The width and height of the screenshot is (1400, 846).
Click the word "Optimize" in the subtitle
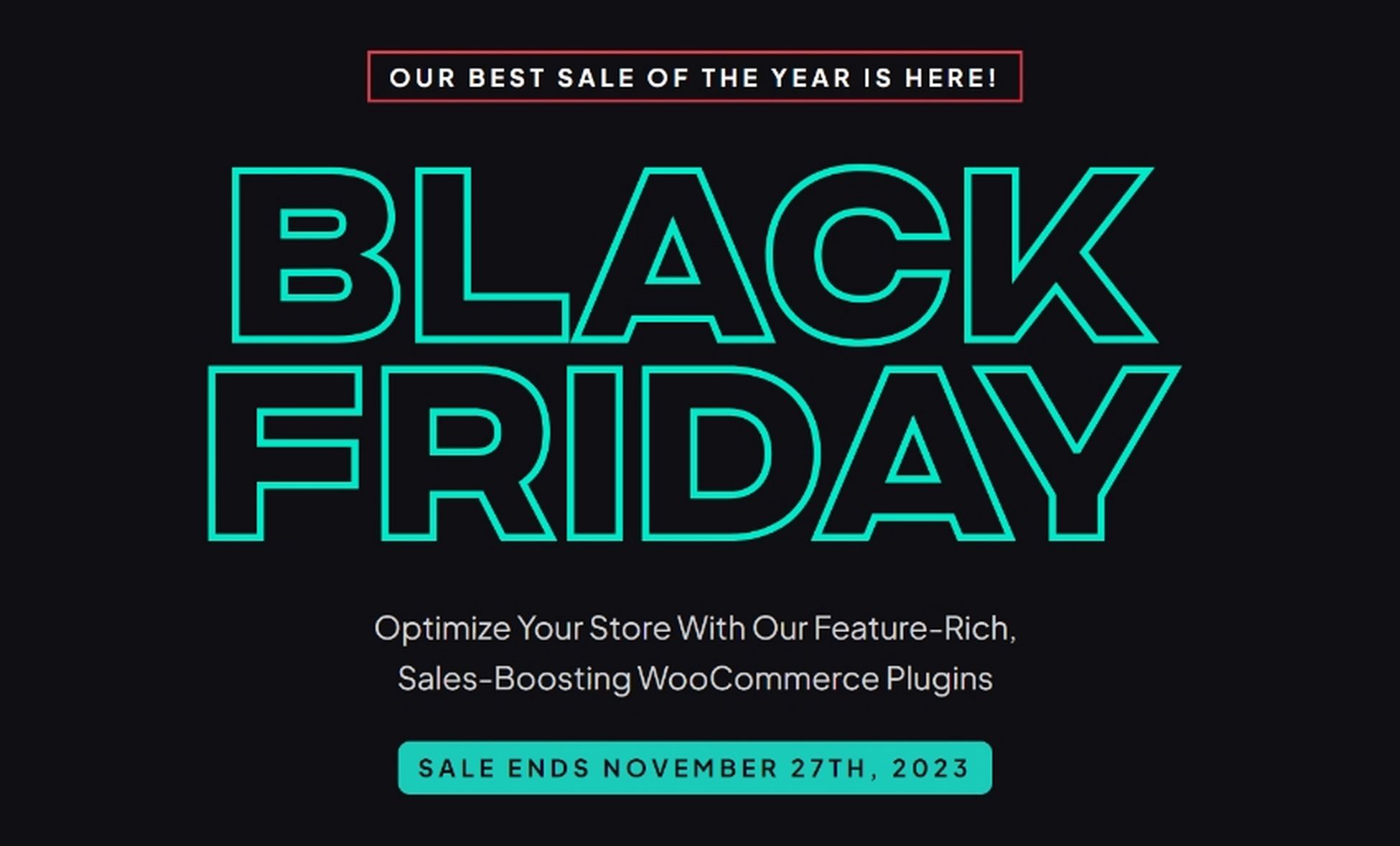442,630
